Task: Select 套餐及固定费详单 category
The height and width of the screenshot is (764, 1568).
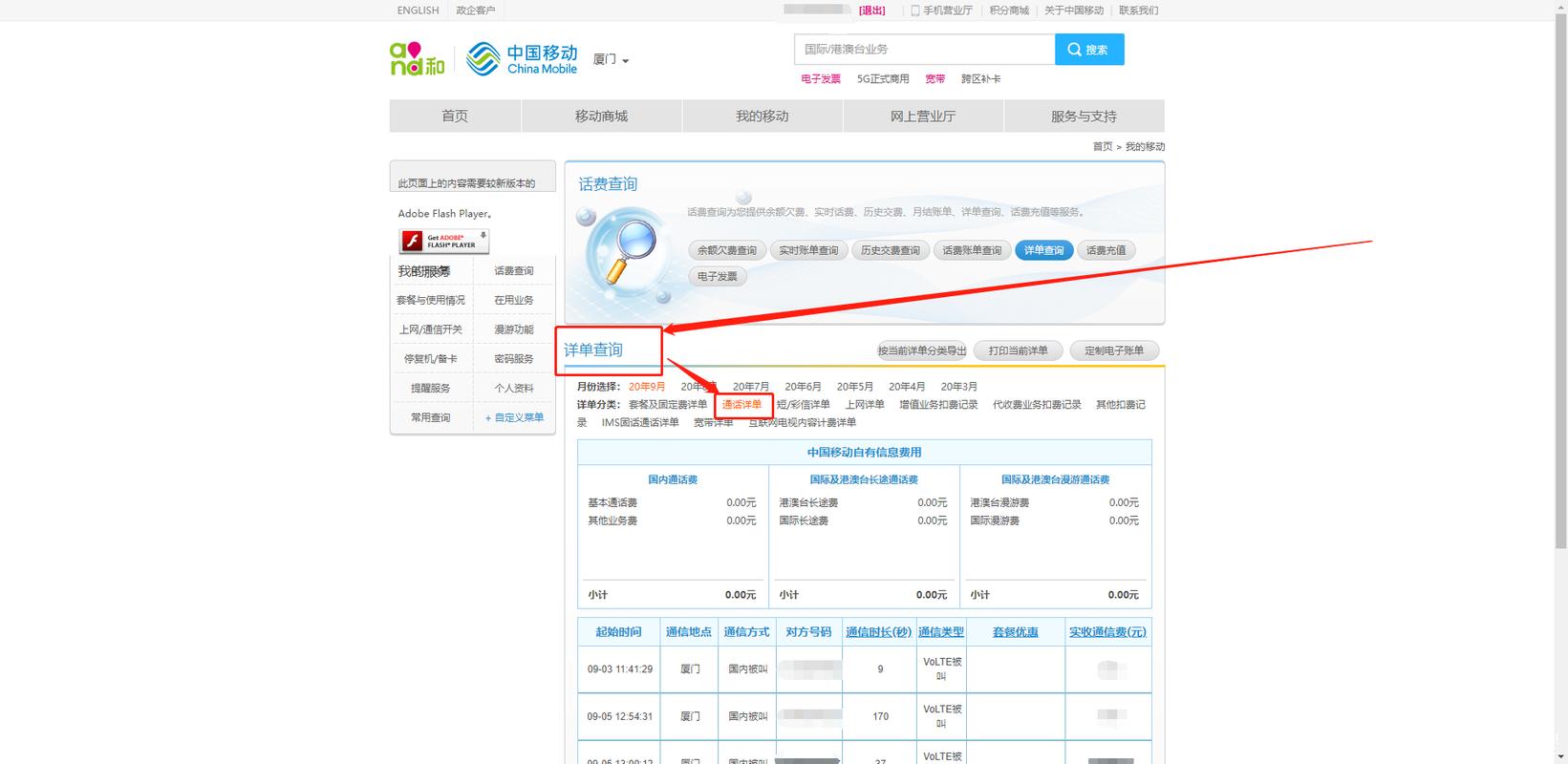Action: tap(668, 405)
